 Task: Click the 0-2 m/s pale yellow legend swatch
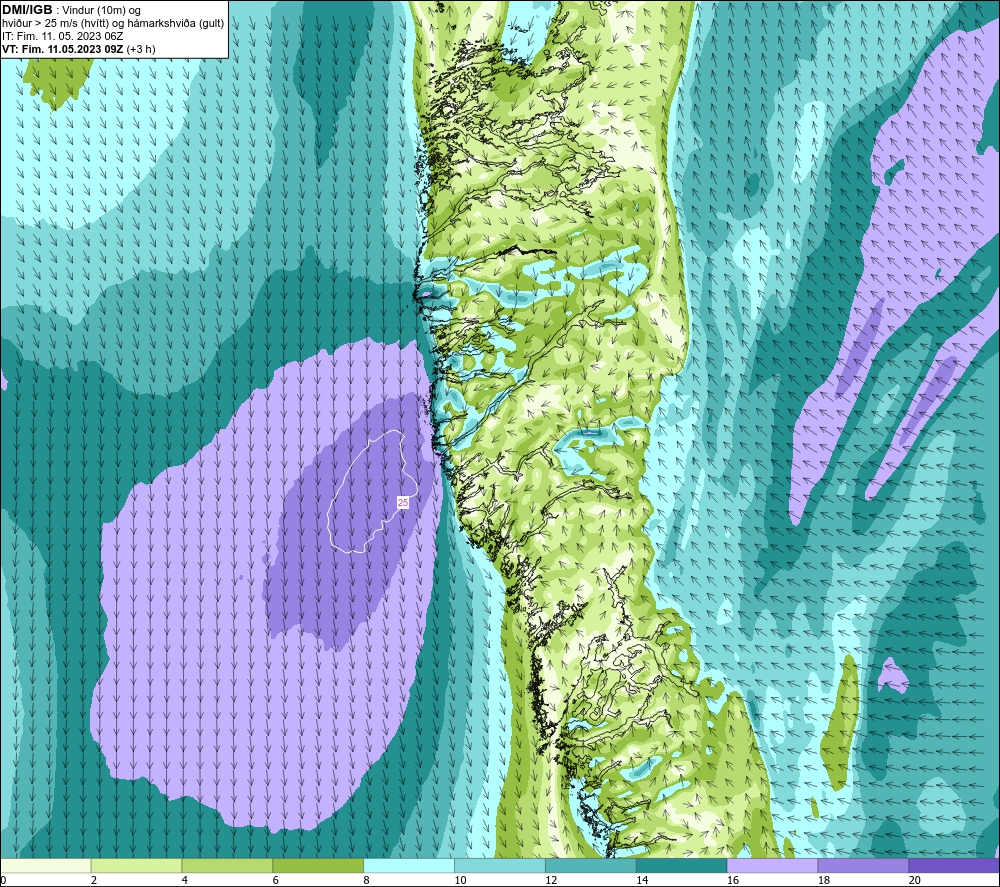46,865
